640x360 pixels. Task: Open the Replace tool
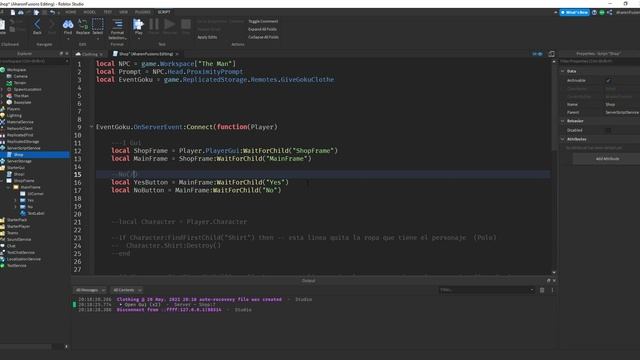(x=82, y=27)
